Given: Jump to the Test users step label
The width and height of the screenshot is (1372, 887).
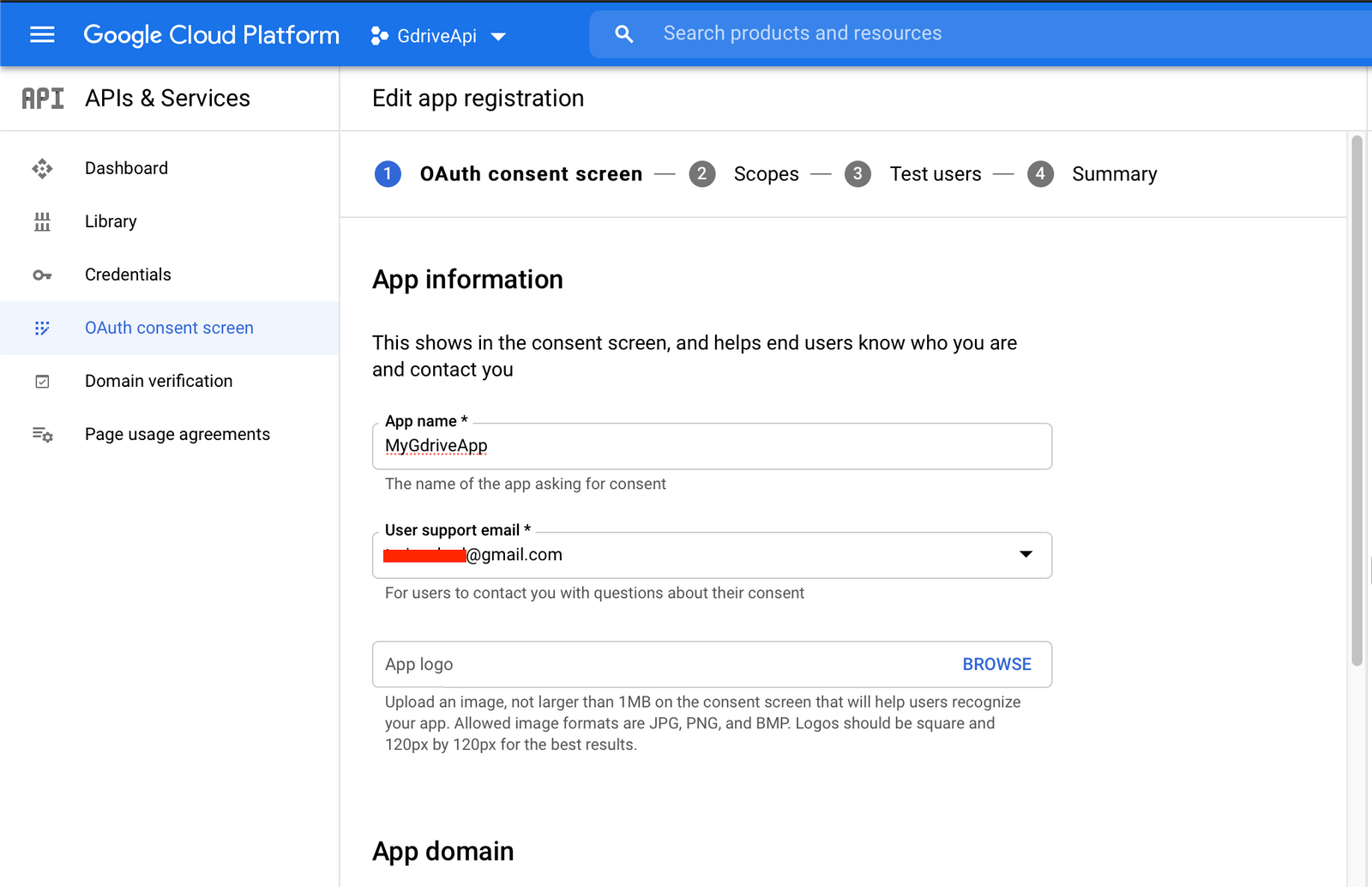Looking at the screenshot, I should (936, 174).
